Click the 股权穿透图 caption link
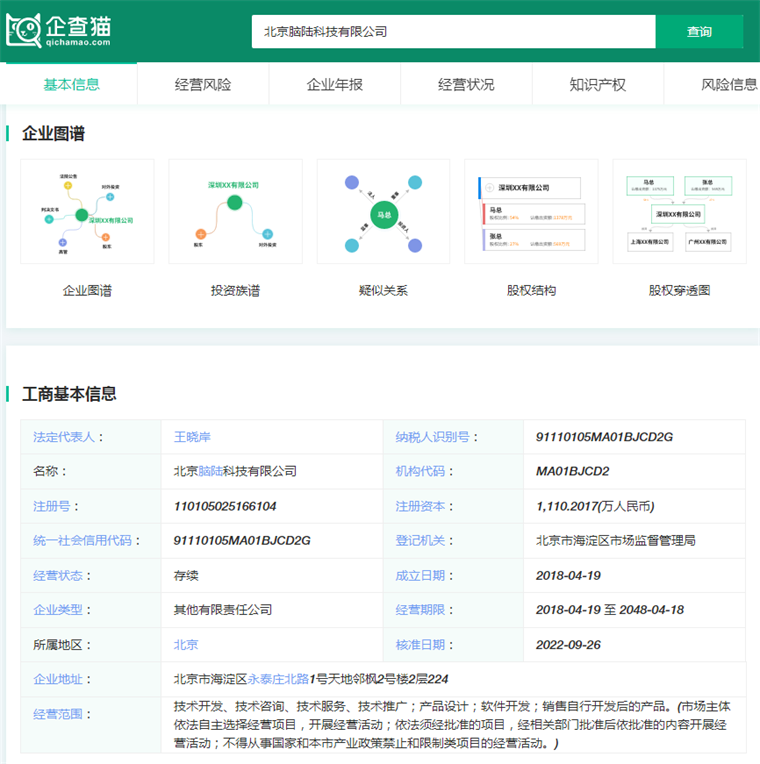This screenshot has width=760, height=764. point(679,291)
